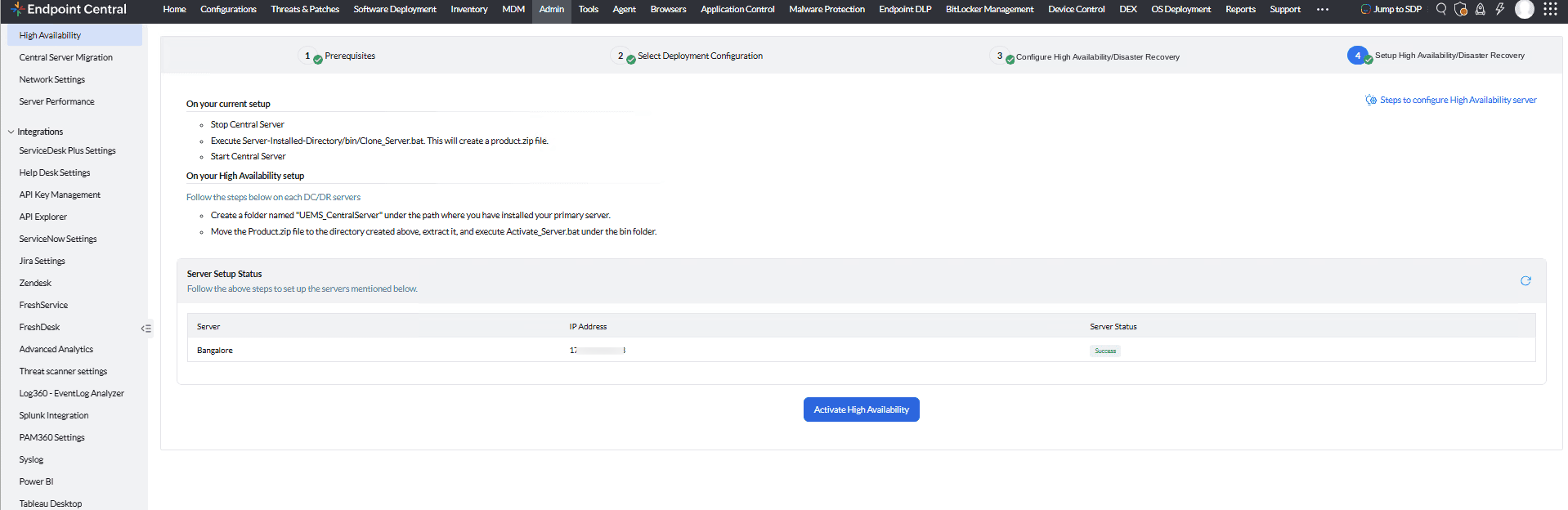Open the Home menu
The image size is (1568, 510).
[x=174, y=9]
